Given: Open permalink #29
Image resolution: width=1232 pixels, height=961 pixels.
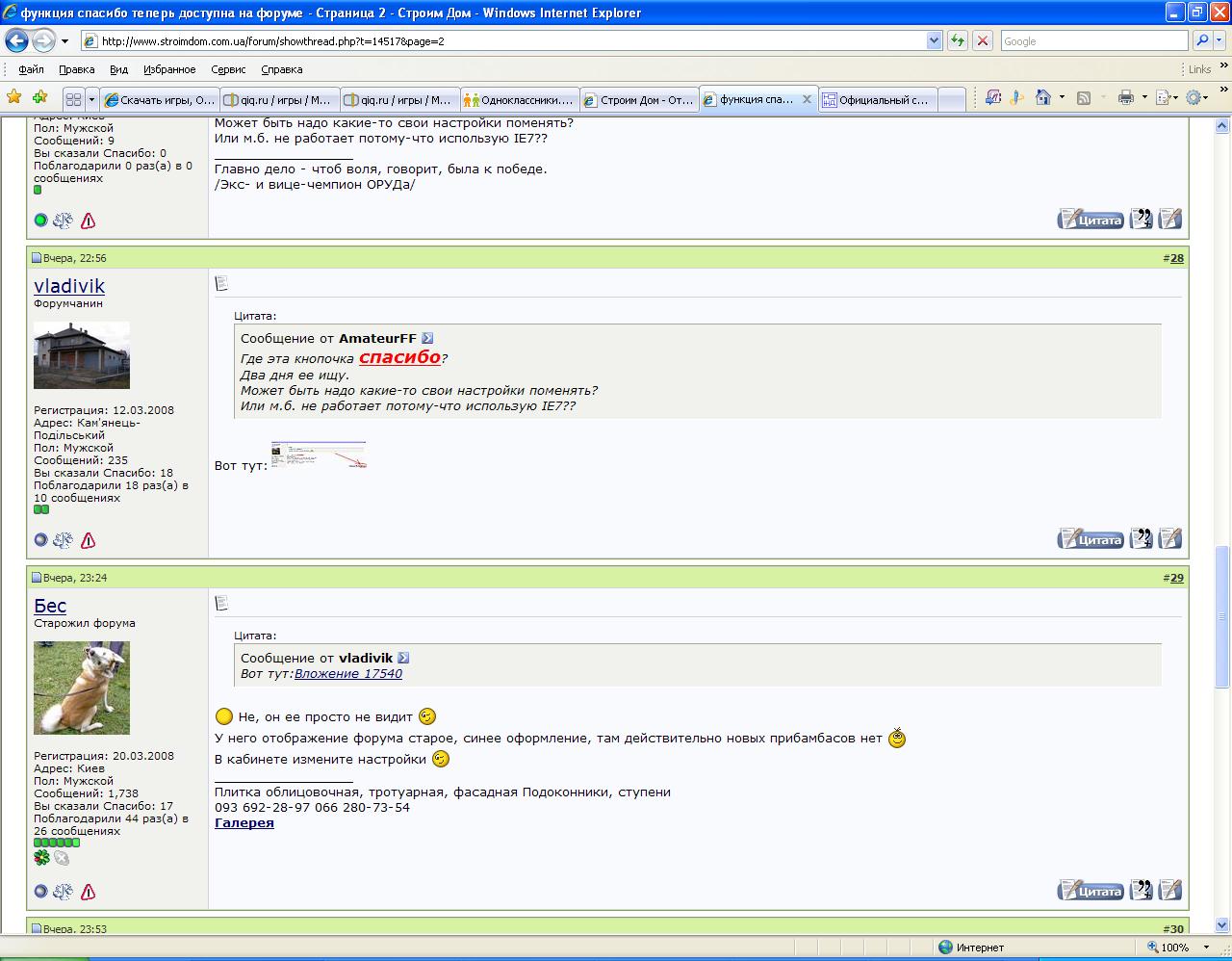Looking at the screenshot, I should [1176, 578].
